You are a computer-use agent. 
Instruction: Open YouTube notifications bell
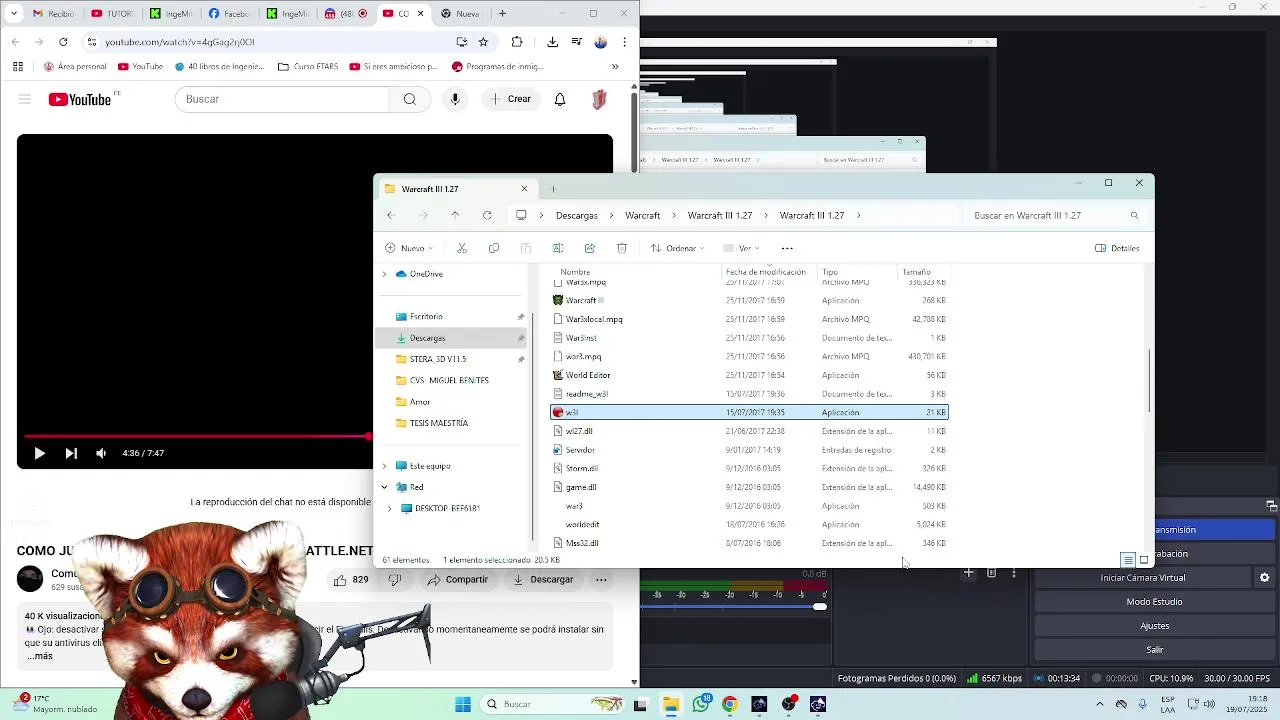[560, 99]
